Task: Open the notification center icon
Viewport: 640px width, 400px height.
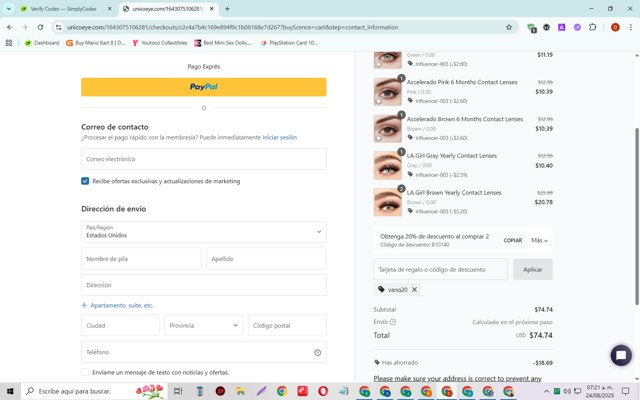Action: tap(625, 391)
